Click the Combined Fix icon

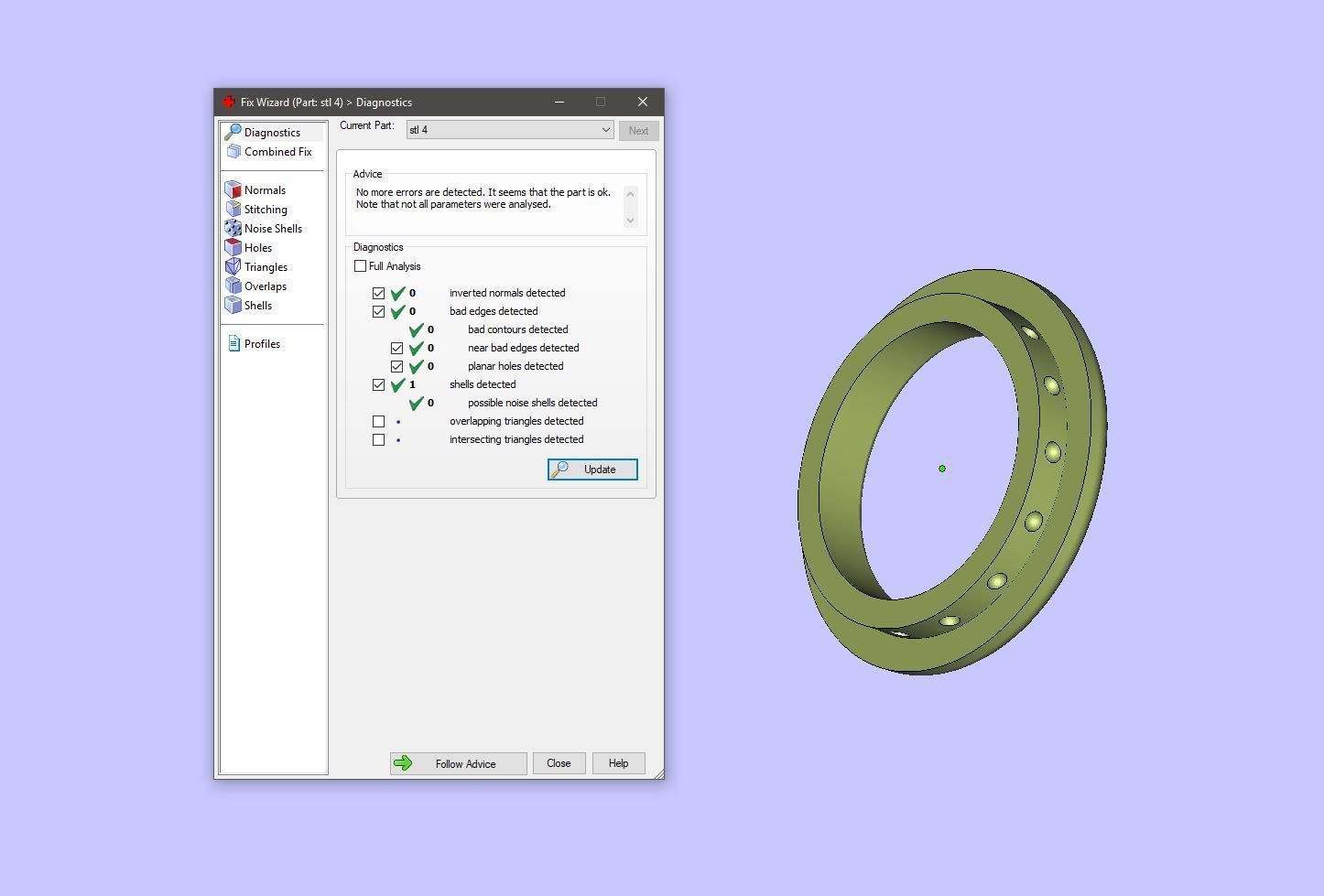(x=233, y=152)
